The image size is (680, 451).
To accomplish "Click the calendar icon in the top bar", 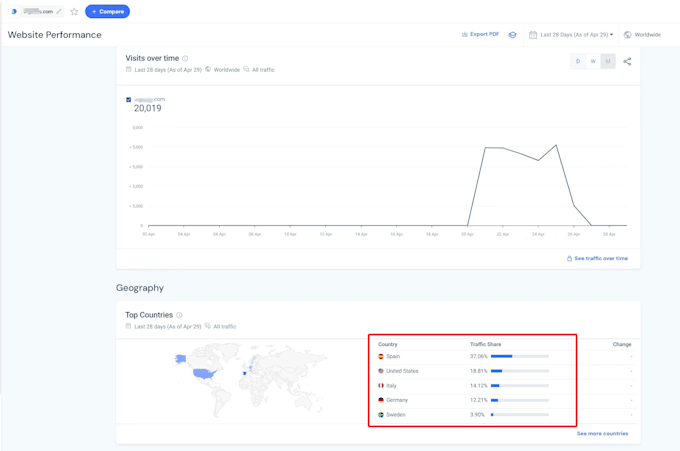I will click(533, 35).
